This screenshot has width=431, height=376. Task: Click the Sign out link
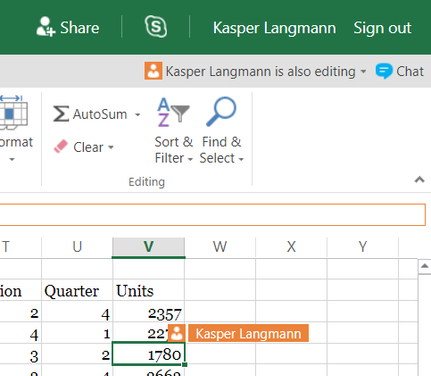[382, 28]
